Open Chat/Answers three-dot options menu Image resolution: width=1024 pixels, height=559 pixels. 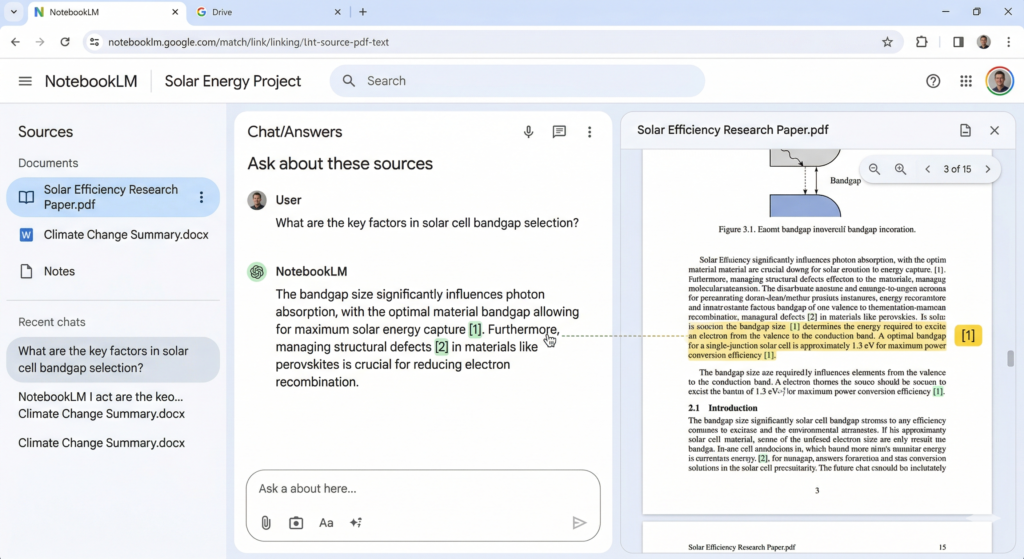pos(589,132)
